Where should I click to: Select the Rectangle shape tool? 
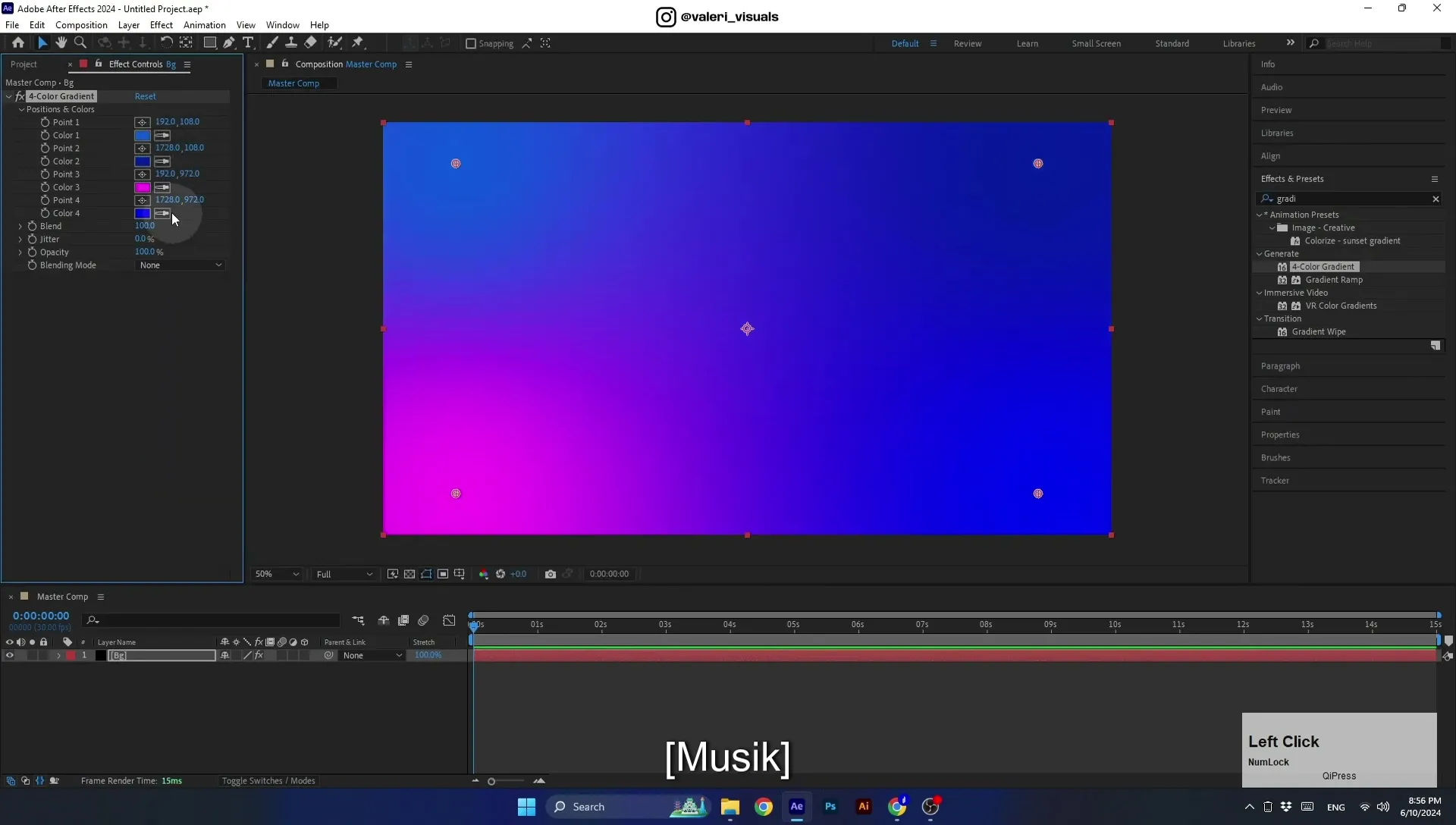pyautogui.click(x=210, y=43)
